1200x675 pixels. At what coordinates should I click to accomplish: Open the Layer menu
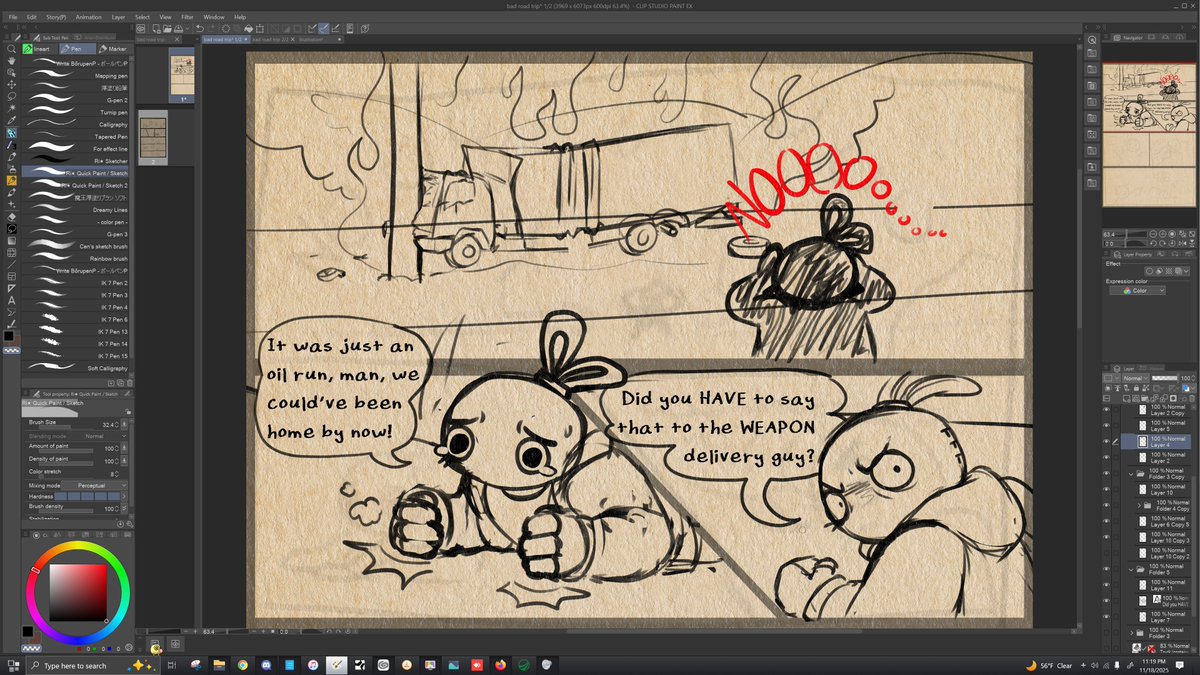click(x=118, y=17)
